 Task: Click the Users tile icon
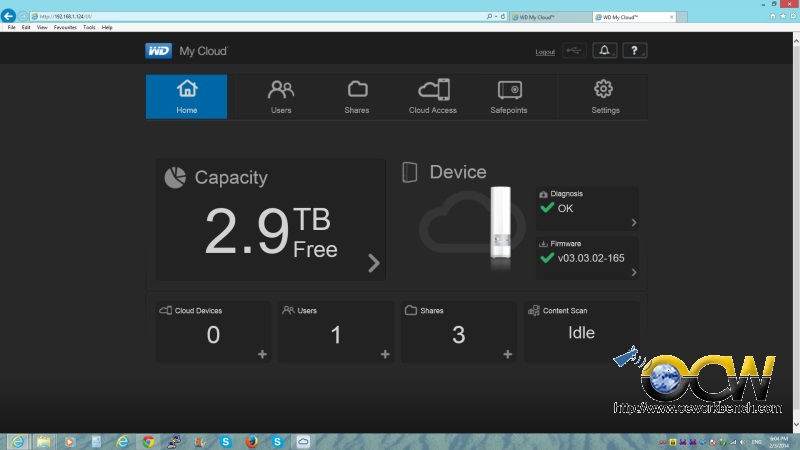[288, 310]
